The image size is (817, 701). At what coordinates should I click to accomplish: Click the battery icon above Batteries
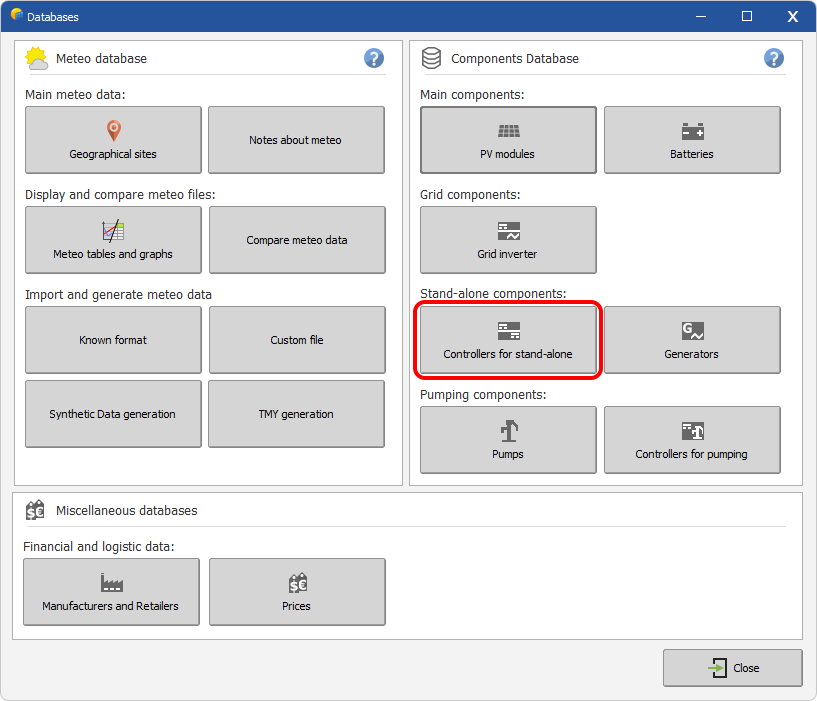[692, 131]
